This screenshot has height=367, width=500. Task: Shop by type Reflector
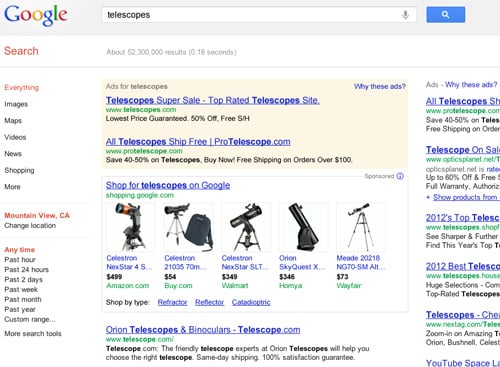tap(210, 302)
